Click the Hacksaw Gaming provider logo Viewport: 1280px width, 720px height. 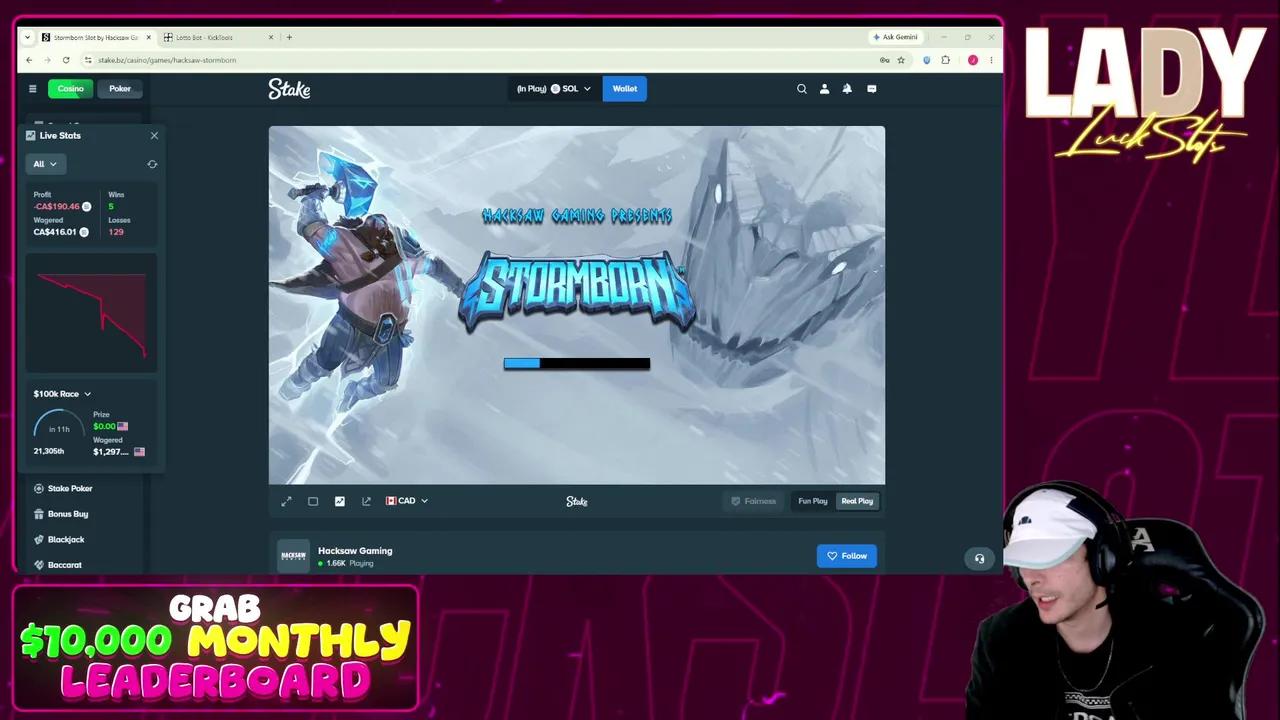point(293,556)
